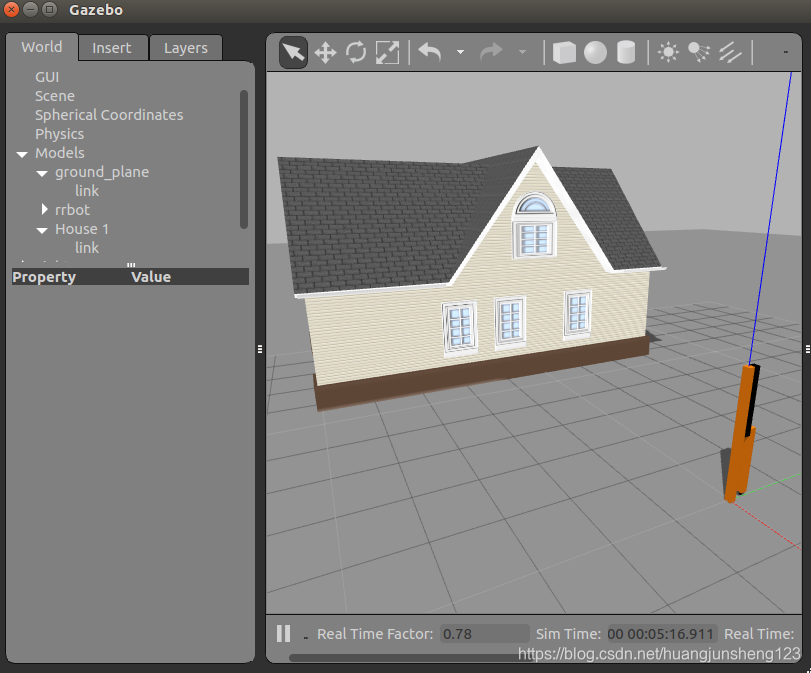Viewport: 811px width, 673px height.
Task: Click the Property column header
Action: (x=44, y=277)
